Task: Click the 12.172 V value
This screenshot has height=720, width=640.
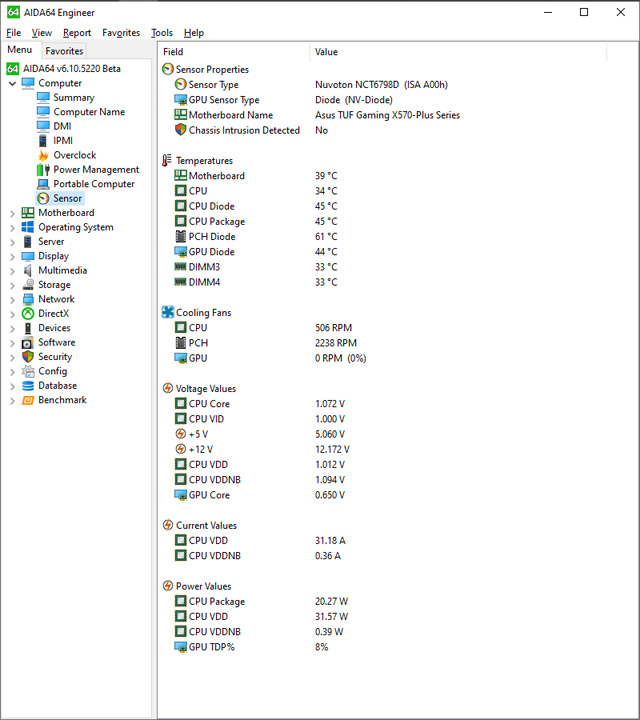Action: [x=332, y=449]
